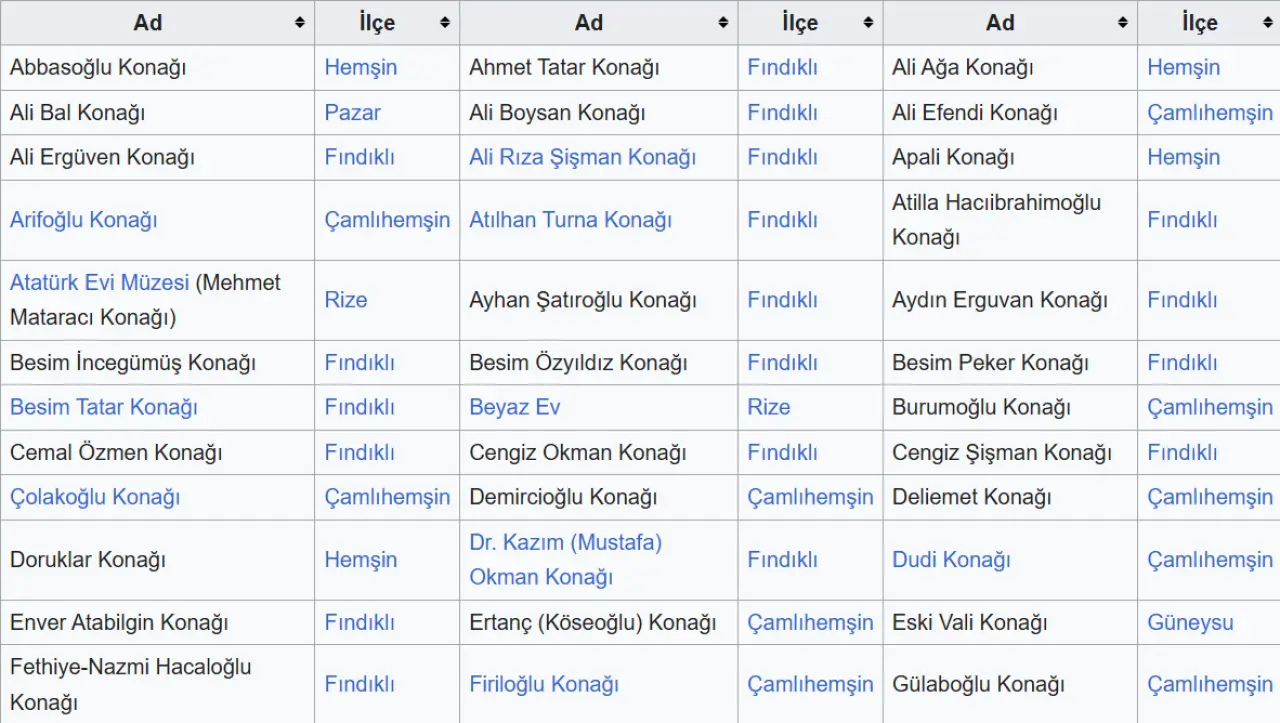Sort the third Ad column using its arrows
This screenshot has height=723, width=1280.
coord(1122,23)
